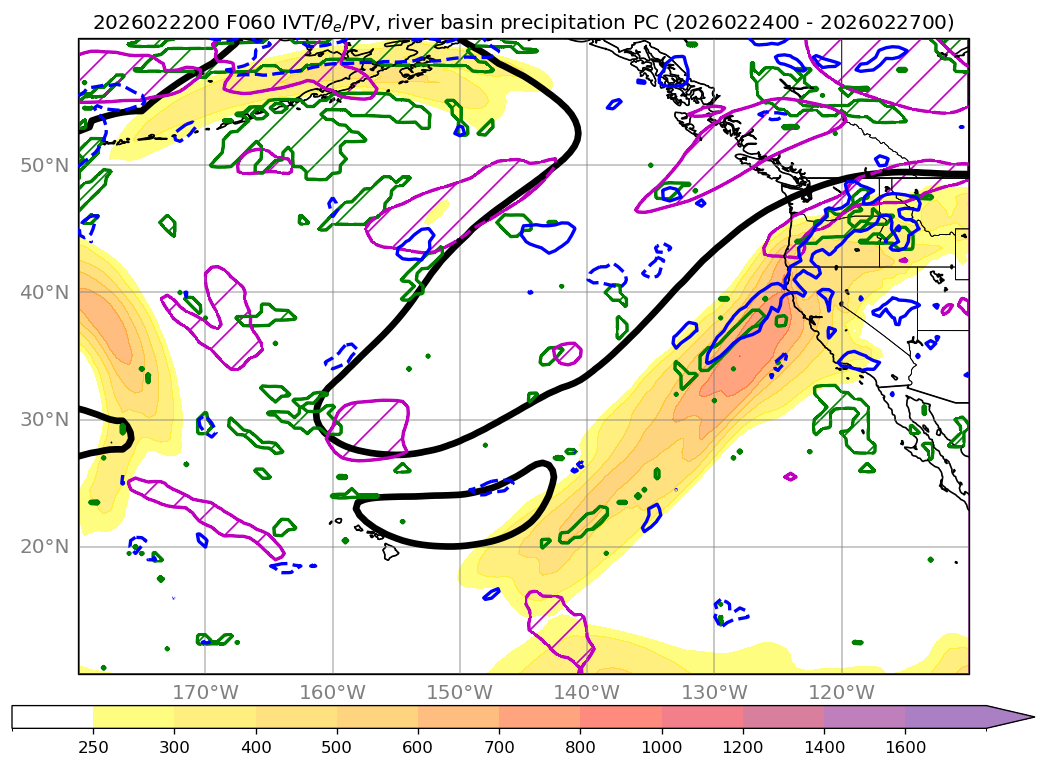The width and height of the screenshot is (1047, 767).
Task: Click the colorbar tick label 1600
Action: (x=905, y=747)
